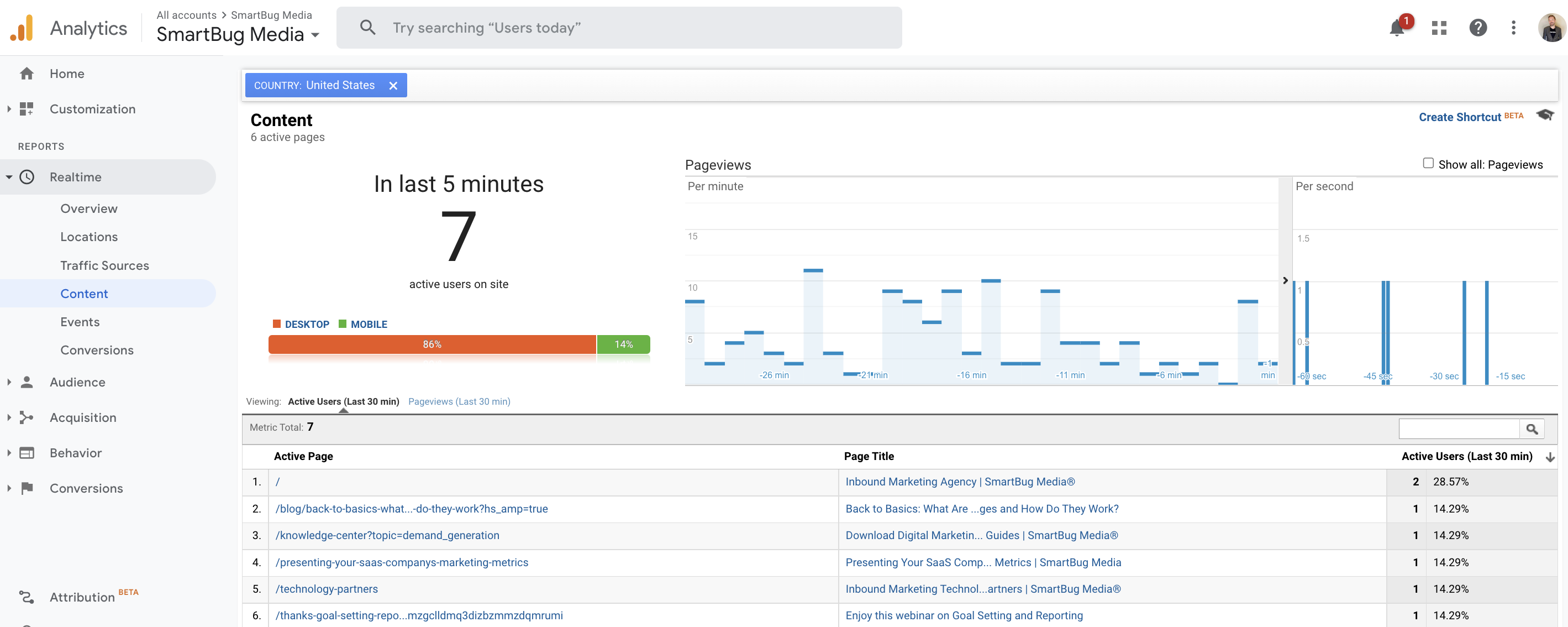The width and height of the screenshot is (1568, 627).
Task: Remove the United States country filter
Action: coord(393,86)
